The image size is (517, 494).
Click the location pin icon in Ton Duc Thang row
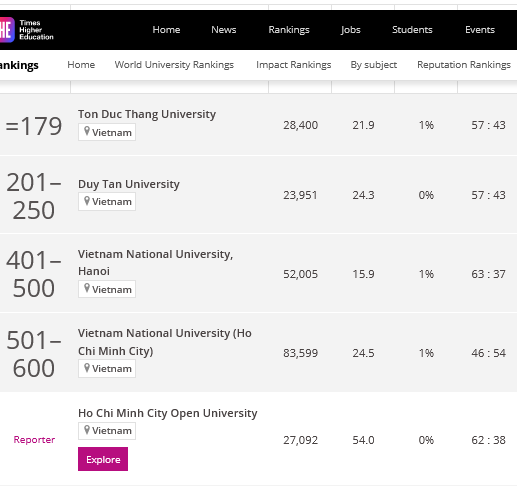[87, 131]
